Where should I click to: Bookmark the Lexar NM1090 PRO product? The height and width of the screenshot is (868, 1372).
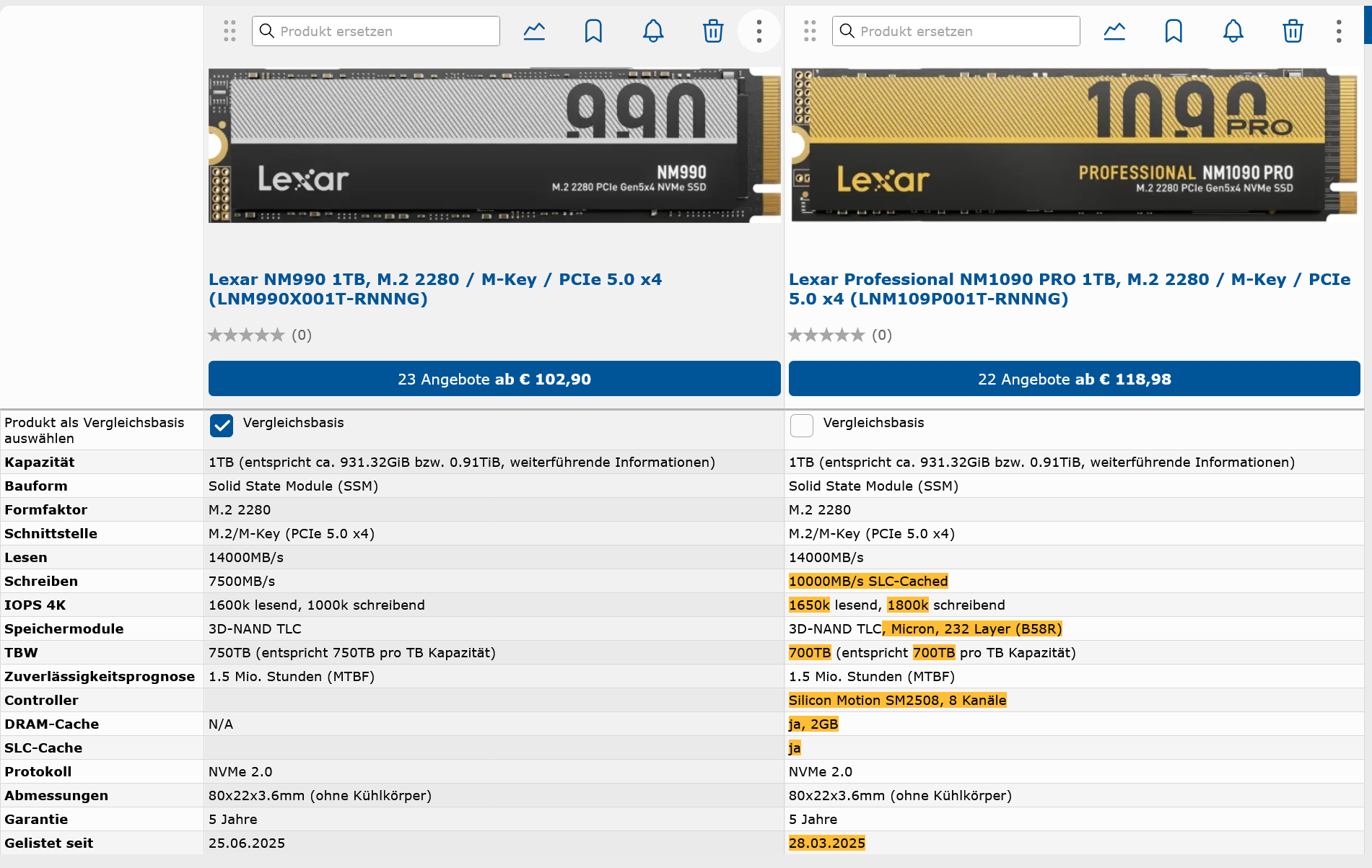pos(1174,31)
